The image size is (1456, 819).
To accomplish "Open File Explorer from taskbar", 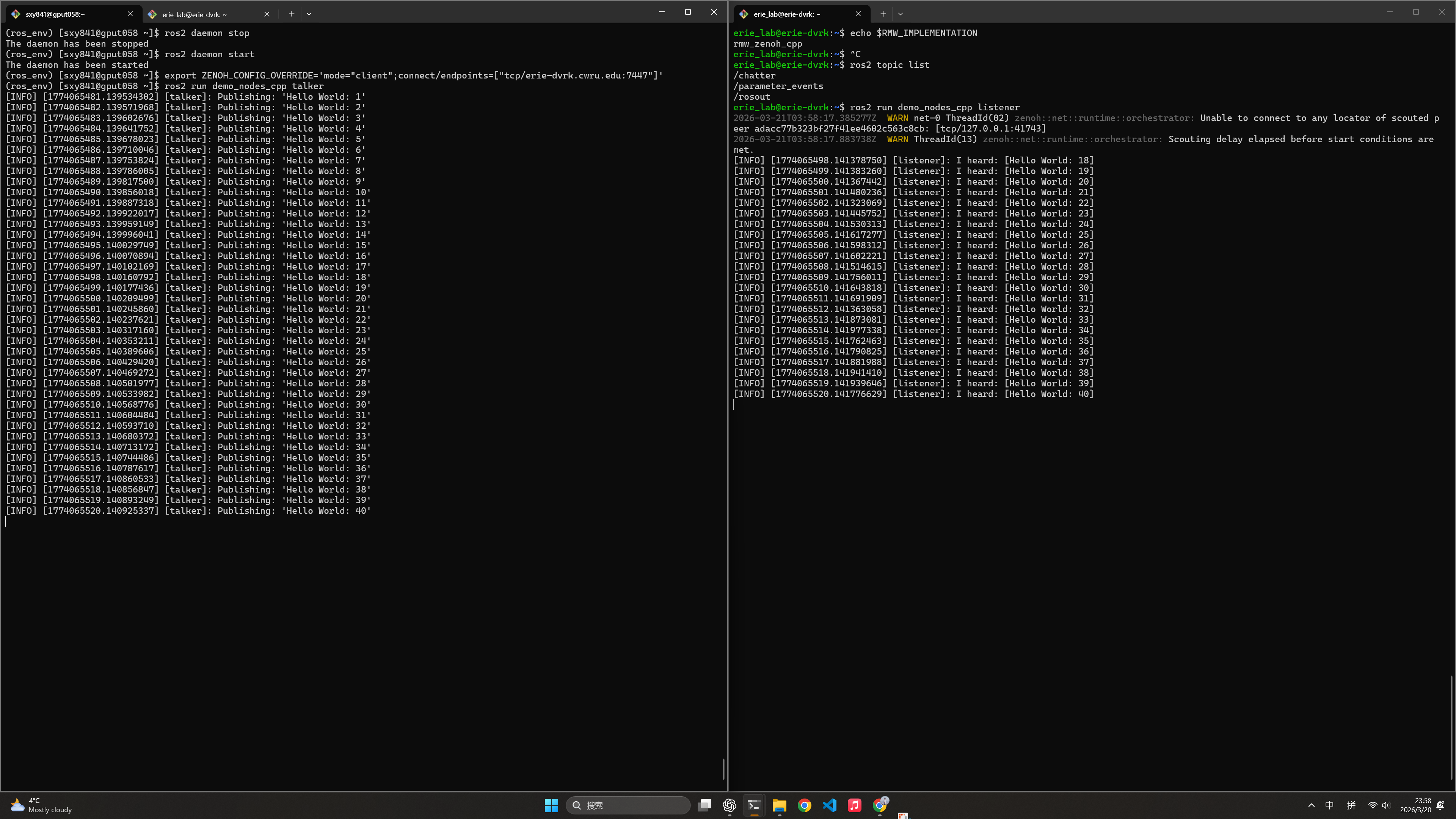I will pos(780,805).
